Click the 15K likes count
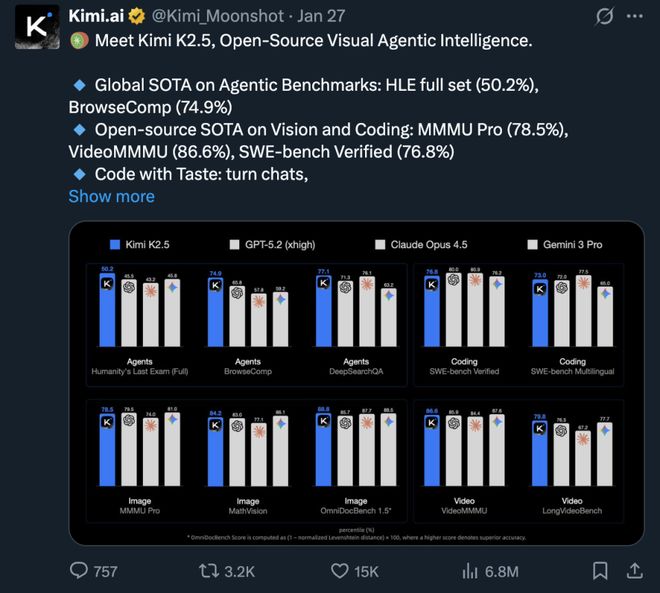The image size is (660, 593). pos(365,571)
